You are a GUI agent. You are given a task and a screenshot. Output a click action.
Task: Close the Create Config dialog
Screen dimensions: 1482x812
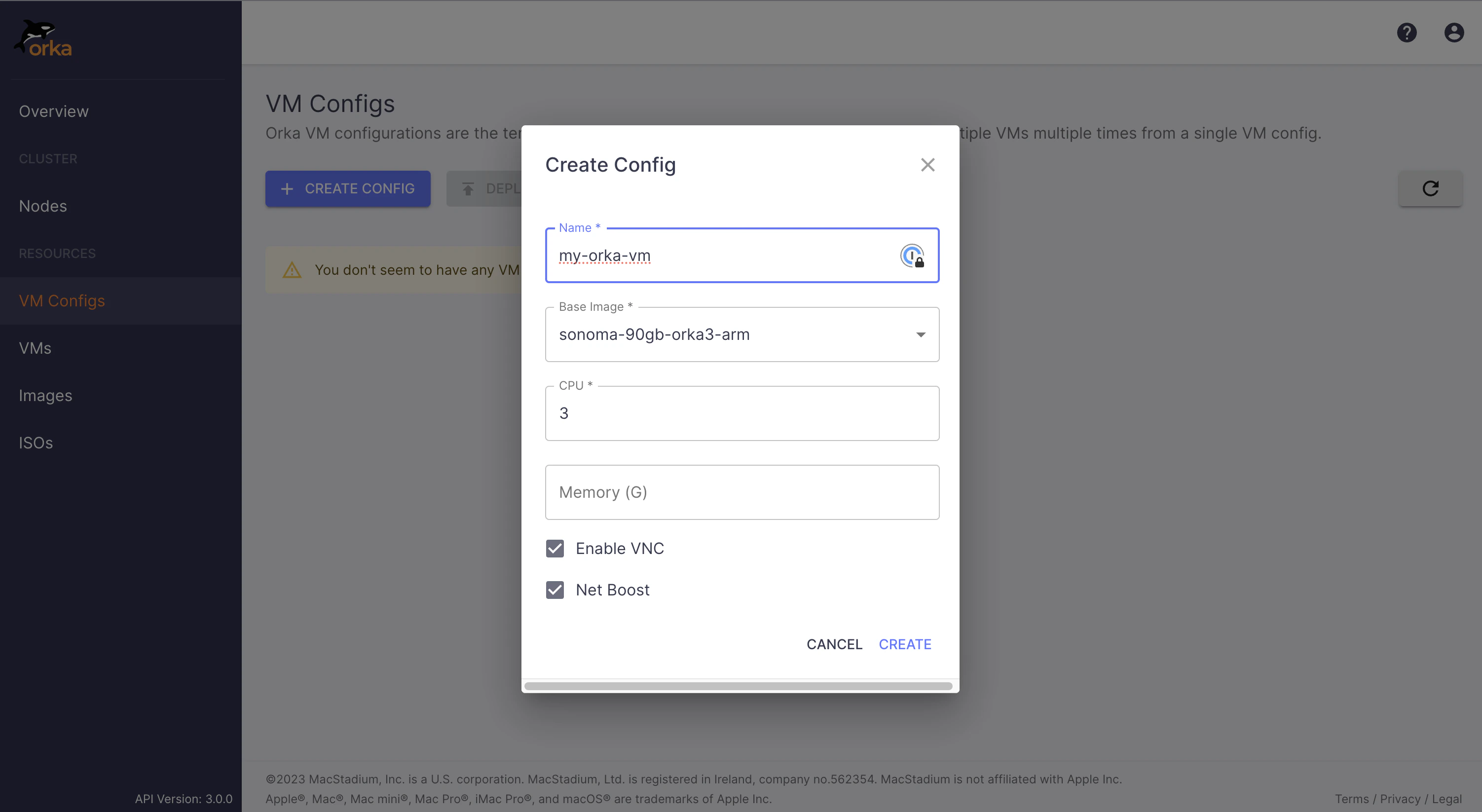pyautogui.click(x=927, y=165)
